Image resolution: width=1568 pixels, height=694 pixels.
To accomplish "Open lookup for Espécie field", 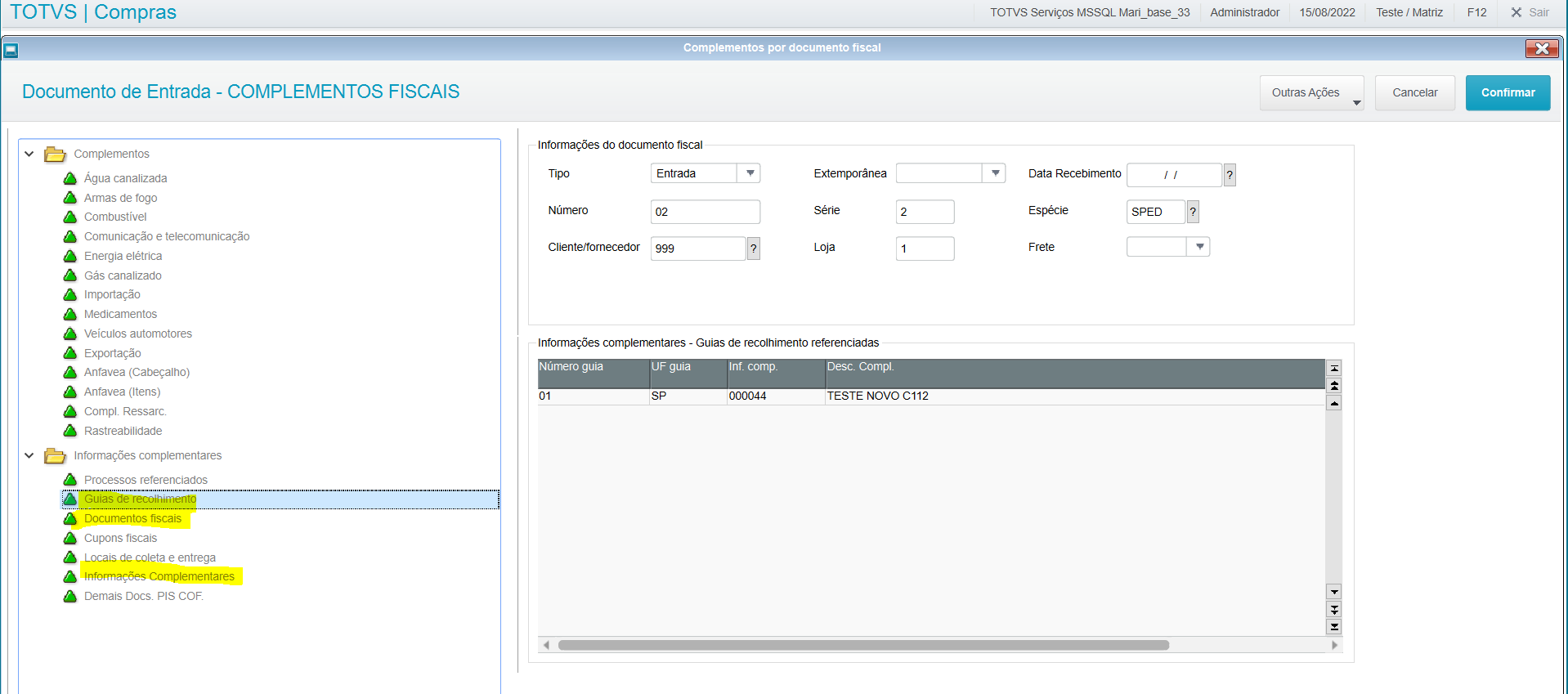I will 1193,212.
